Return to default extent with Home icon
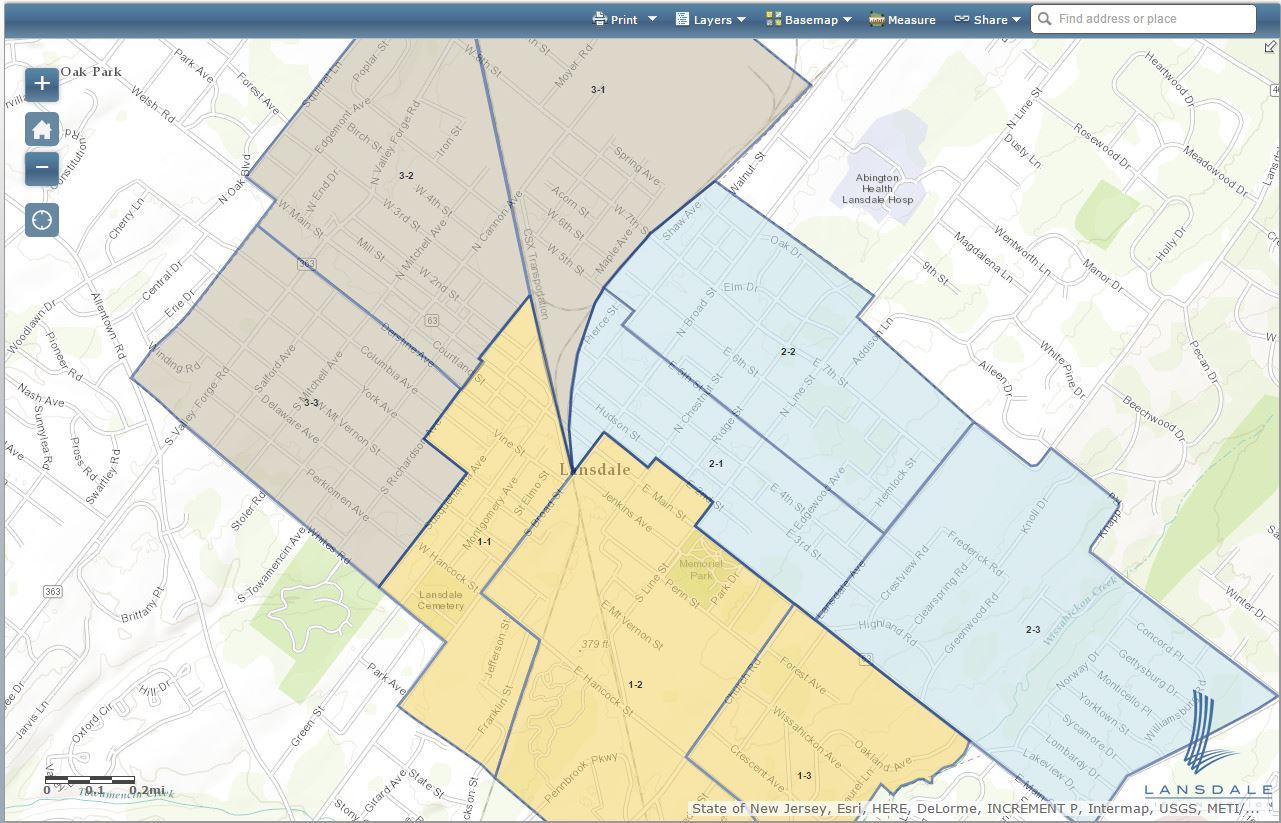 [41, 129]
